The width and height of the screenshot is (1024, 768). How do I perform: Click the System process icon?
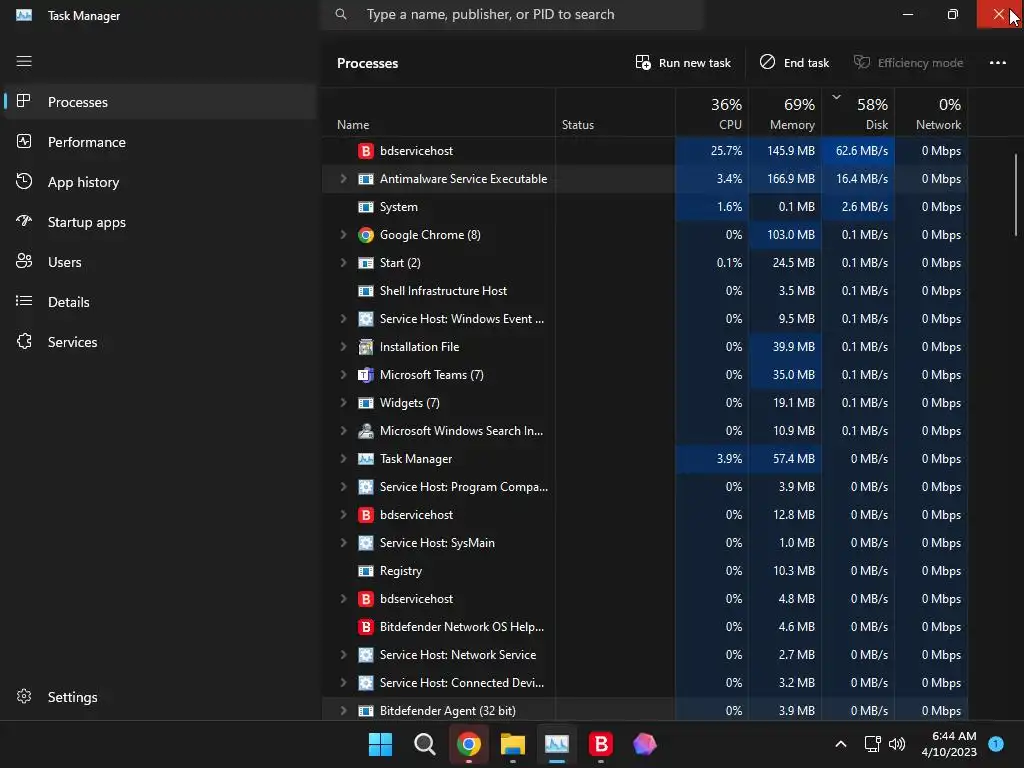tap(366, 207)
